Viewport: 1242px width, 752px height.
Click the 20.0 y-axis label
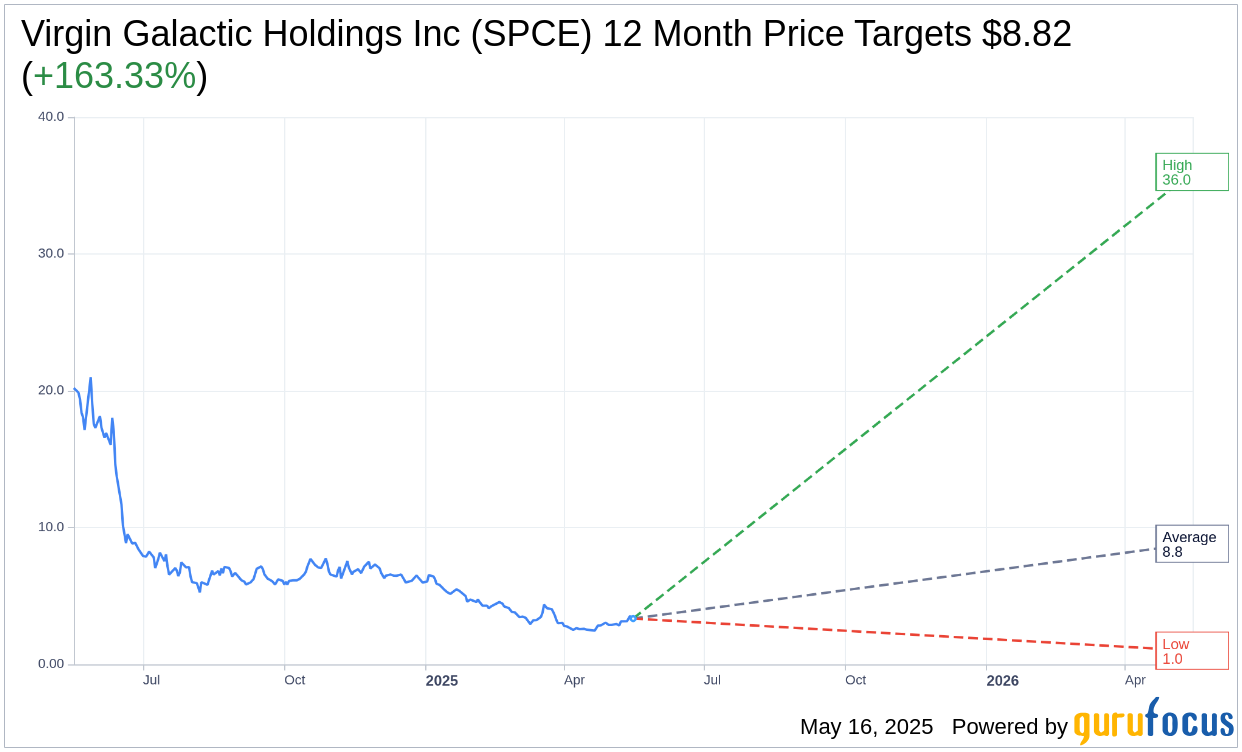click(51, 390)
